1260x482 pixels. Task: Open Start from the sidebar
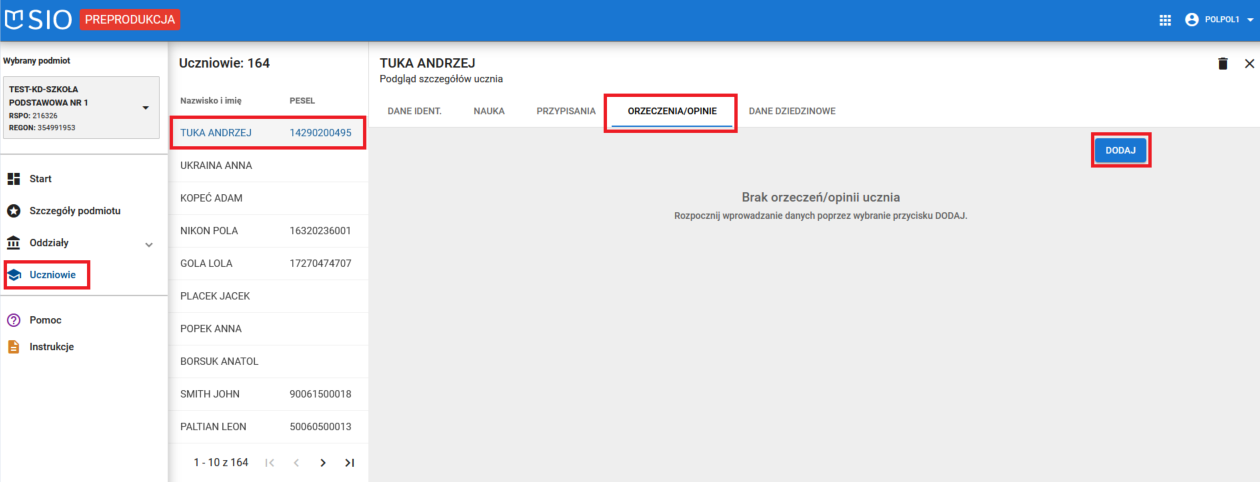pos(40,179)
